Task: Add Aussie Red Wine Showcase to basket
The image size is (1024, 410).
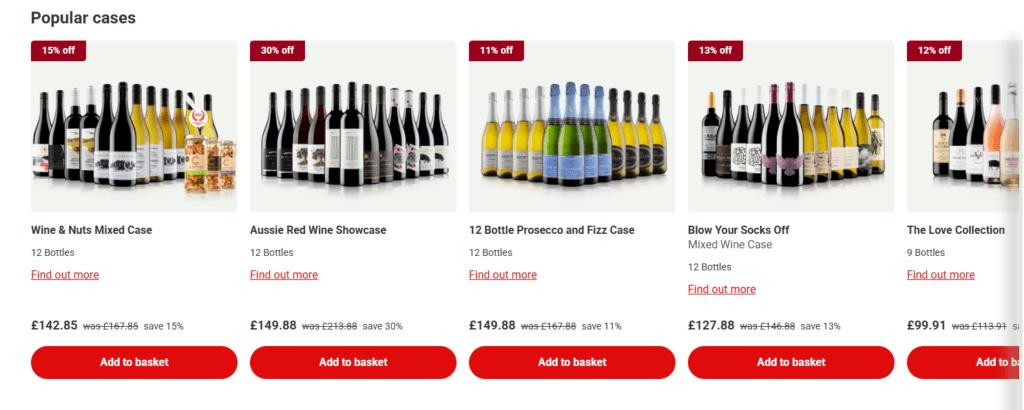Action: (353, 362)
